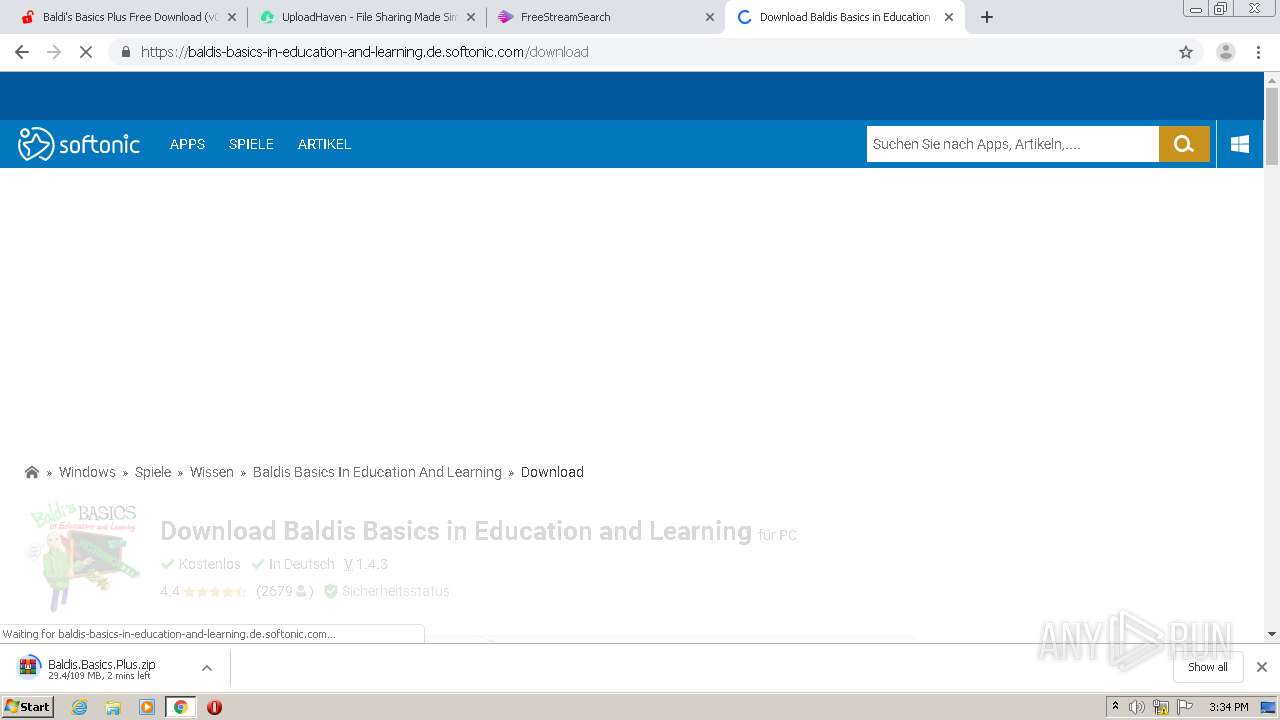Click the Baldis.Basics.Plus.zip download file icon
1280x720 pixels.
coord(29,667)
